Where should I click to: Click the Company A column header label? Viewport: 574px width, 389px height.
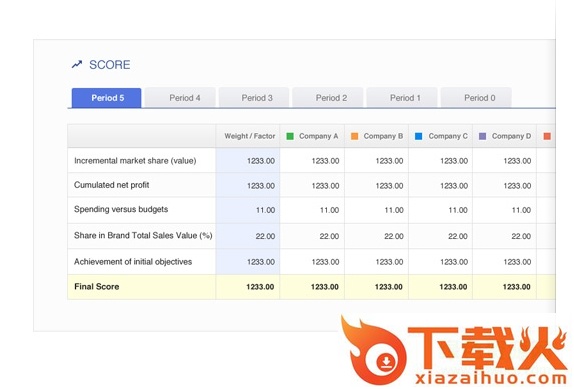tap(318, 136)
